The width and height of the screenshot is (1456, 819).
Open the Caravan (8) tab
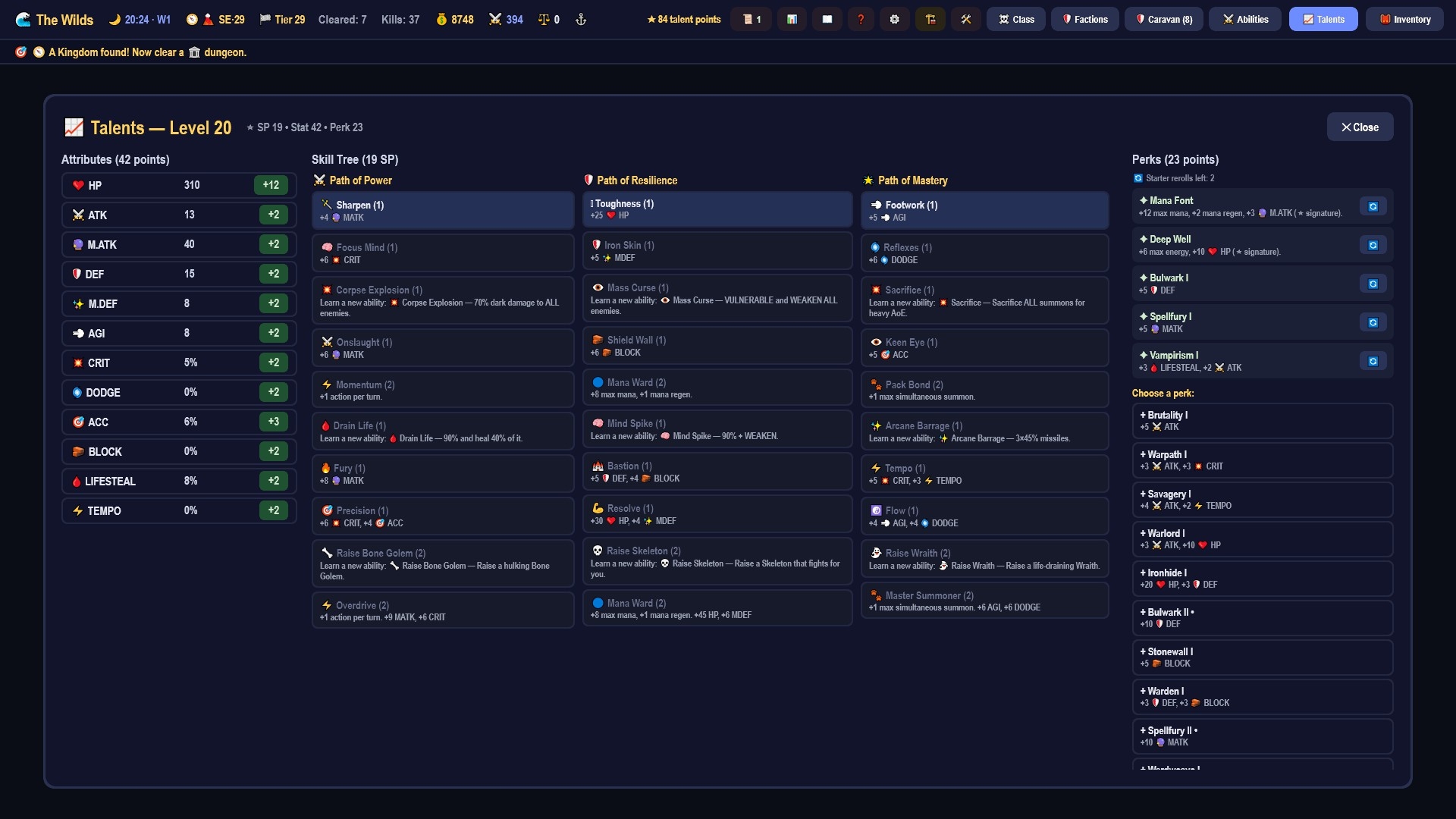click(1164, 20)
